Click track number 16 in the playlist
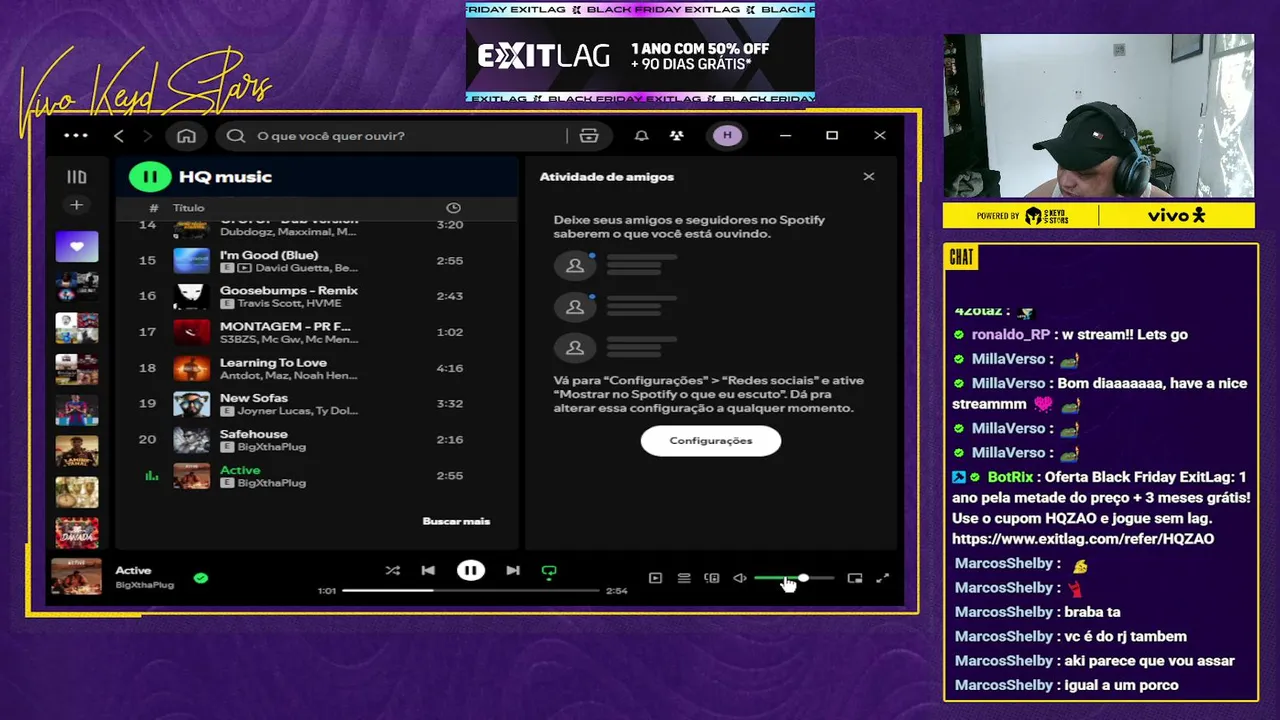Viewport: 1280px width, 720px height. [148, 296]
